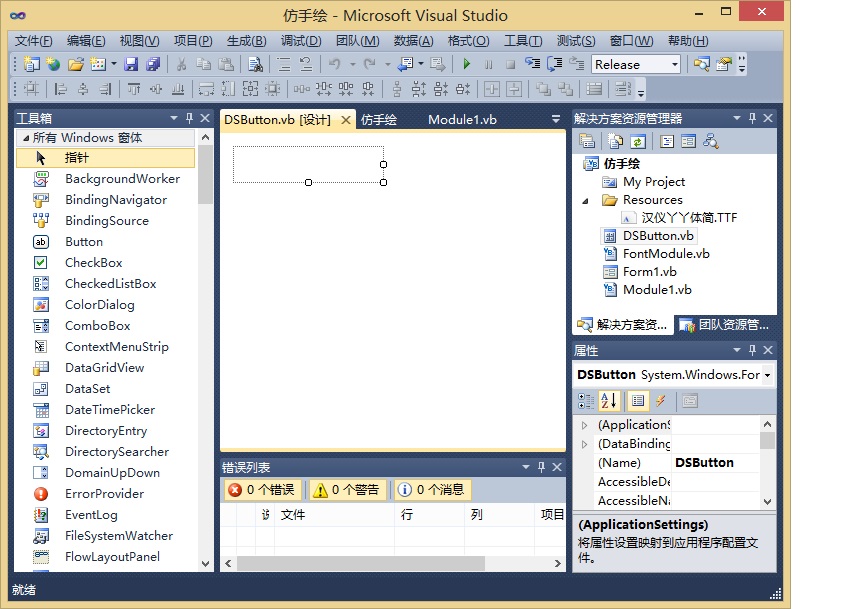This screenshot has width=864, height=609.
Task: Open the 调试(D) debug menu
Action: pos(301,41)
